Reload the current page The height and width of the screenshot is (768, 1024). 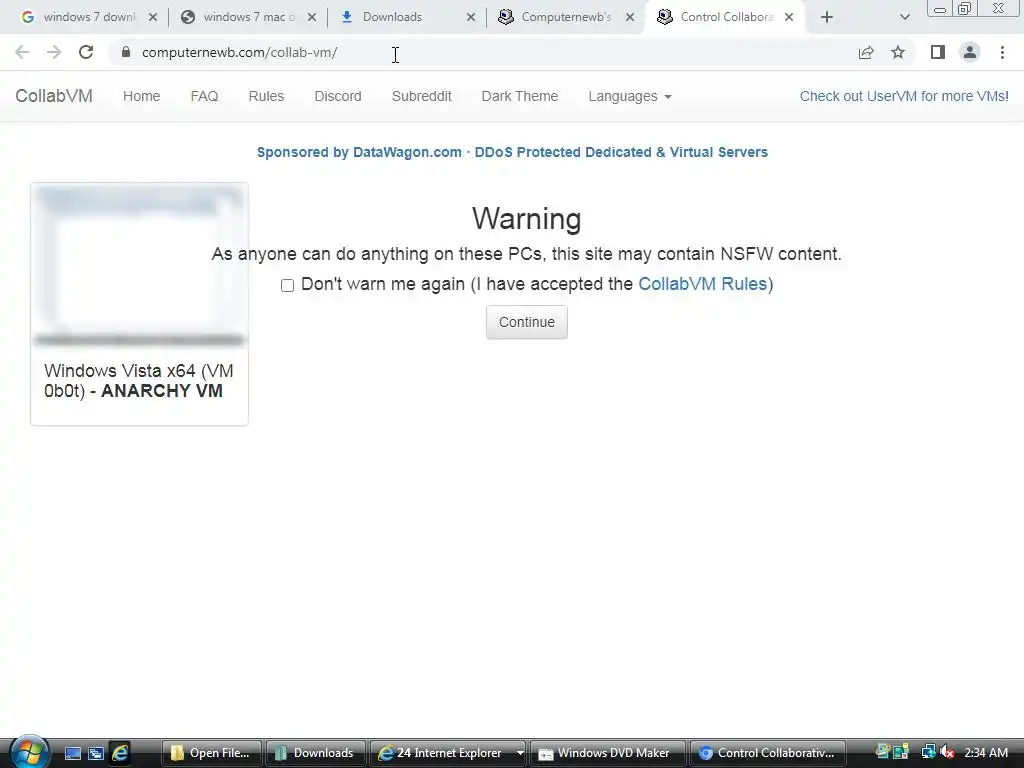pos(86,52)
